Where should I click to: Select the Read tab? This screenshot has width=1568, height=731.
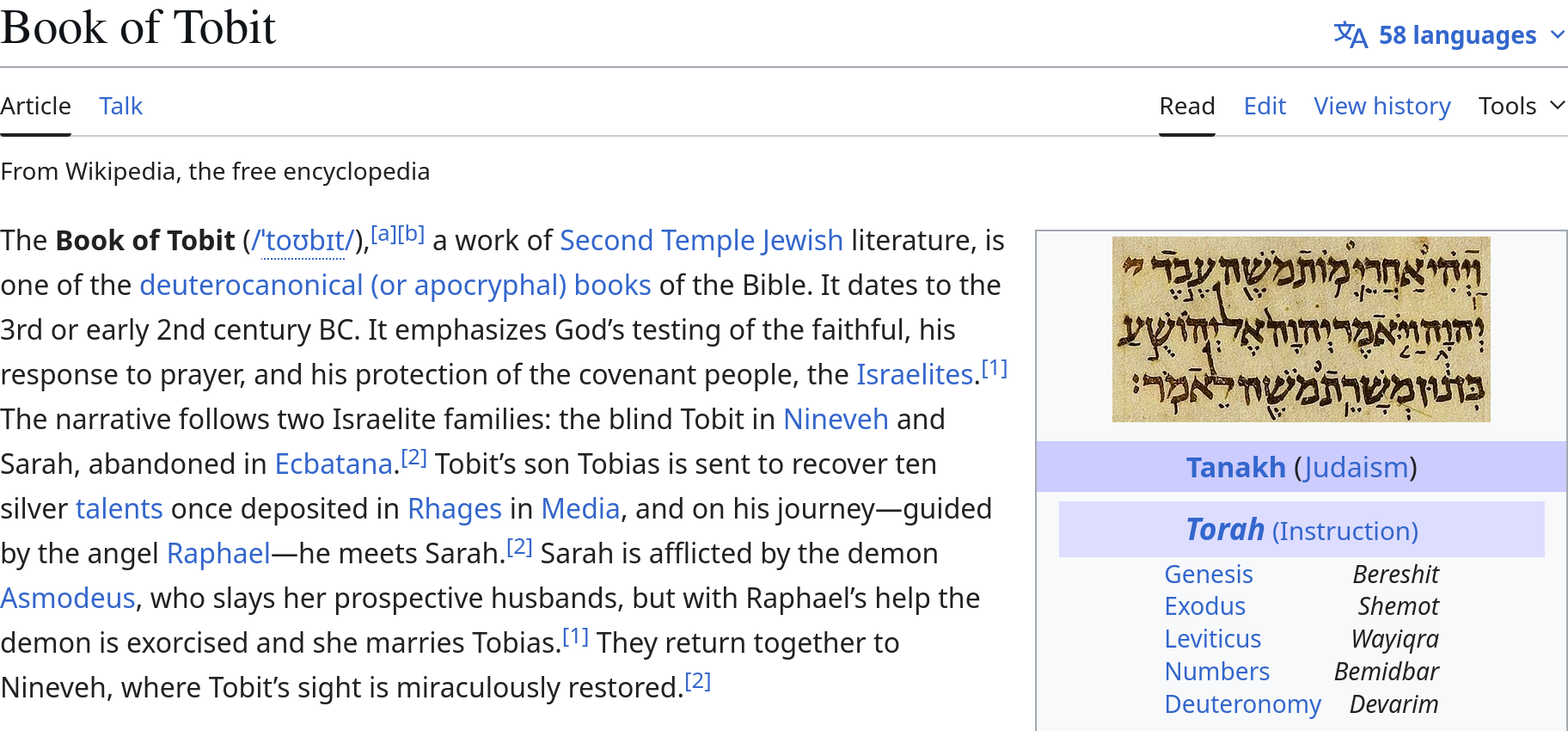pos(1186,106)
